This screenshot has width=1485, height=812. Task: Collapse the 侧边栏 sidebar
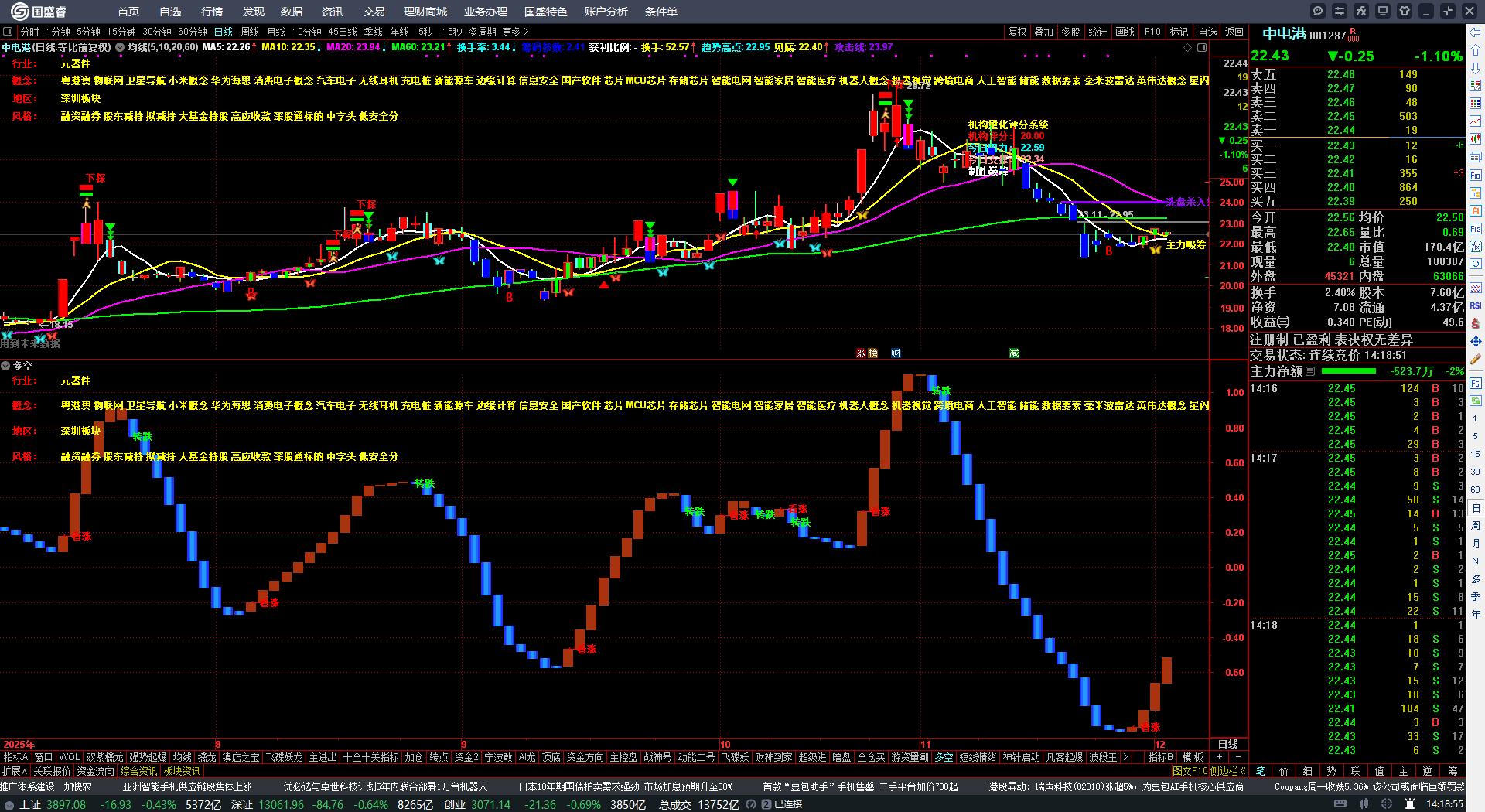pos(1228,771)
